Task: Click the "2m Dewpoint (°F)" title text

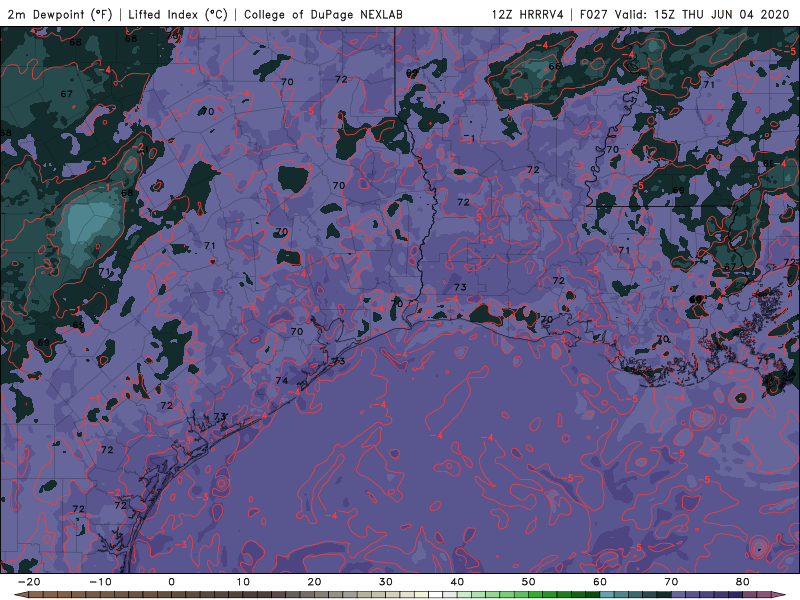Action: 60,14
